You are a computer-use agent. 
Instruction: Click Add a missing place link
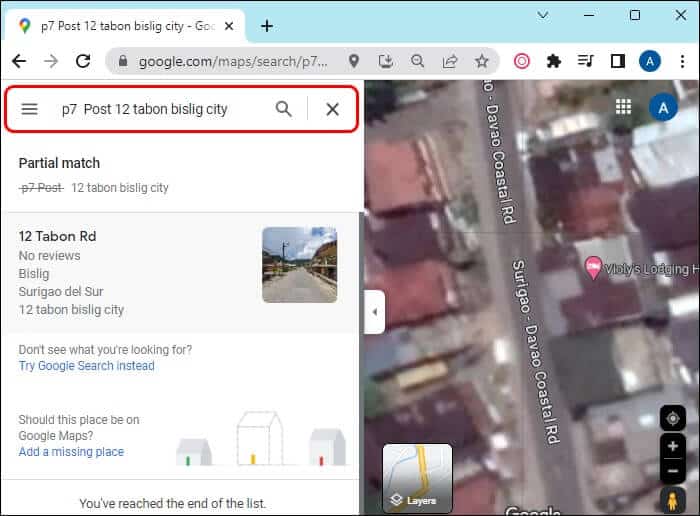71,452
